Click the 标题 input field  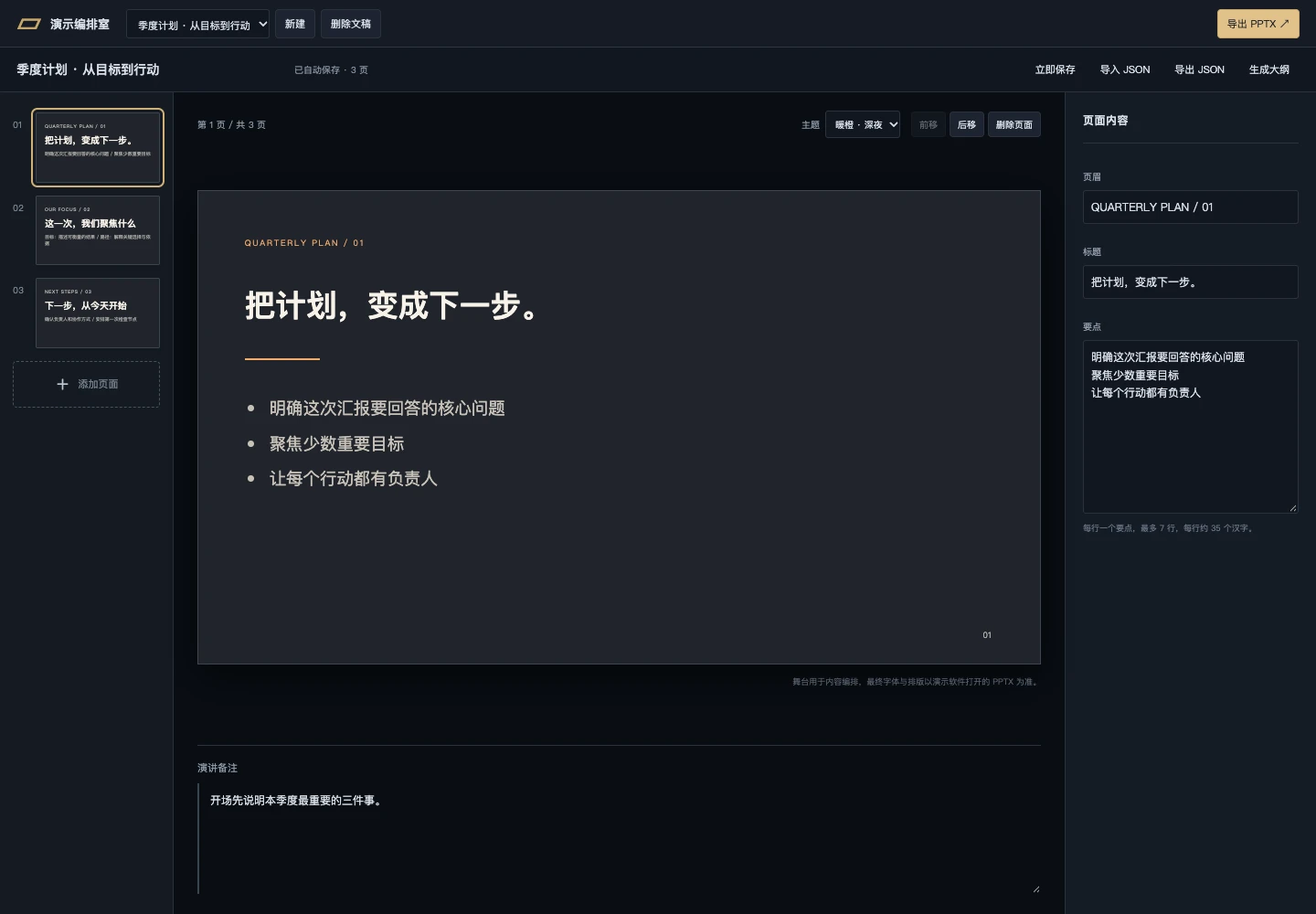pos(1190,282)
